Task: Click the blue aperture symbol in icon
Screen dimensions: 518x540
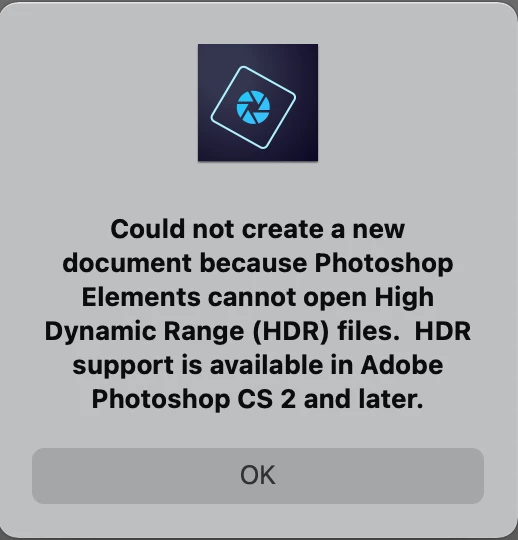Action: (x=253, y=107)
